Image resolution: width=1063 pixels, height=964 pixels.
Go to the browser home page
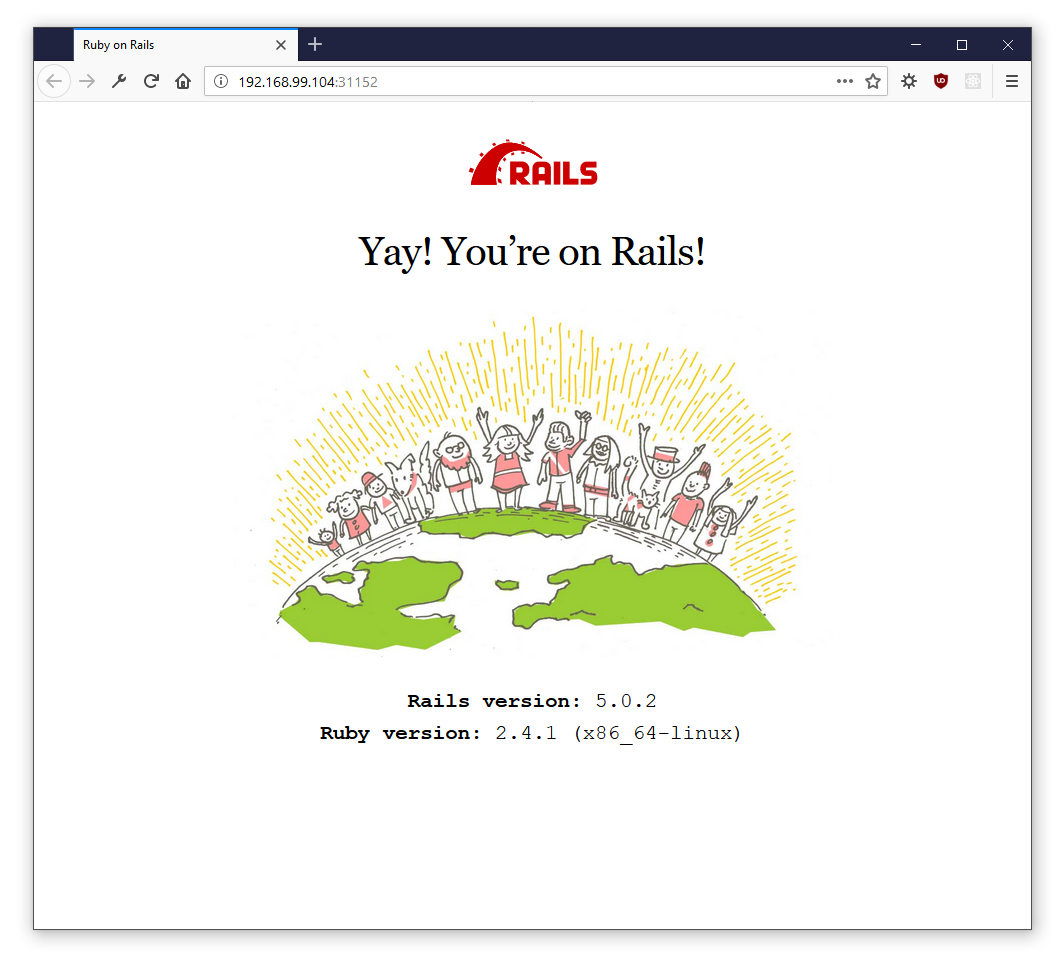click(183, 81)
